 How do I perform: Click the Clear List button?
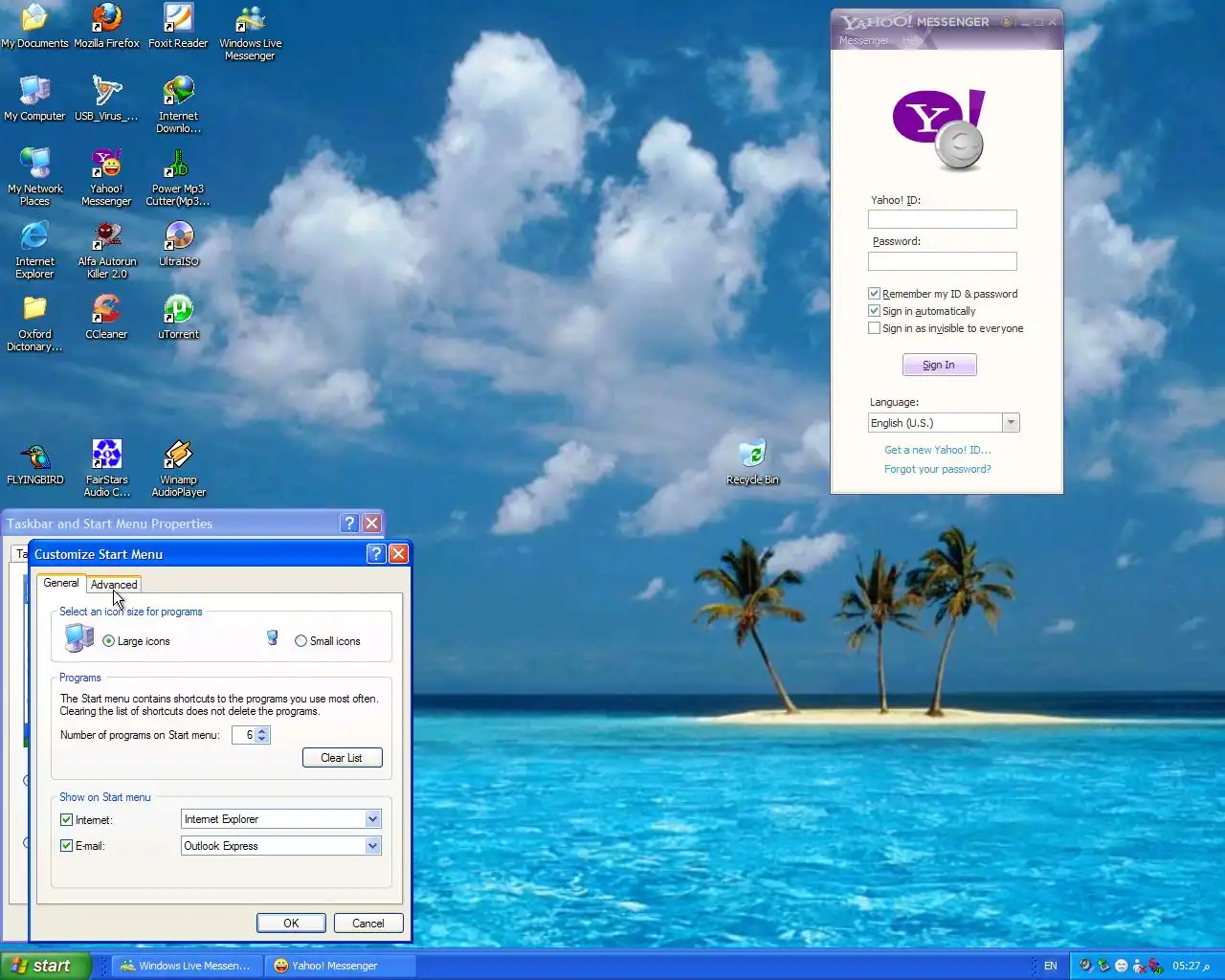click(342, 758)
